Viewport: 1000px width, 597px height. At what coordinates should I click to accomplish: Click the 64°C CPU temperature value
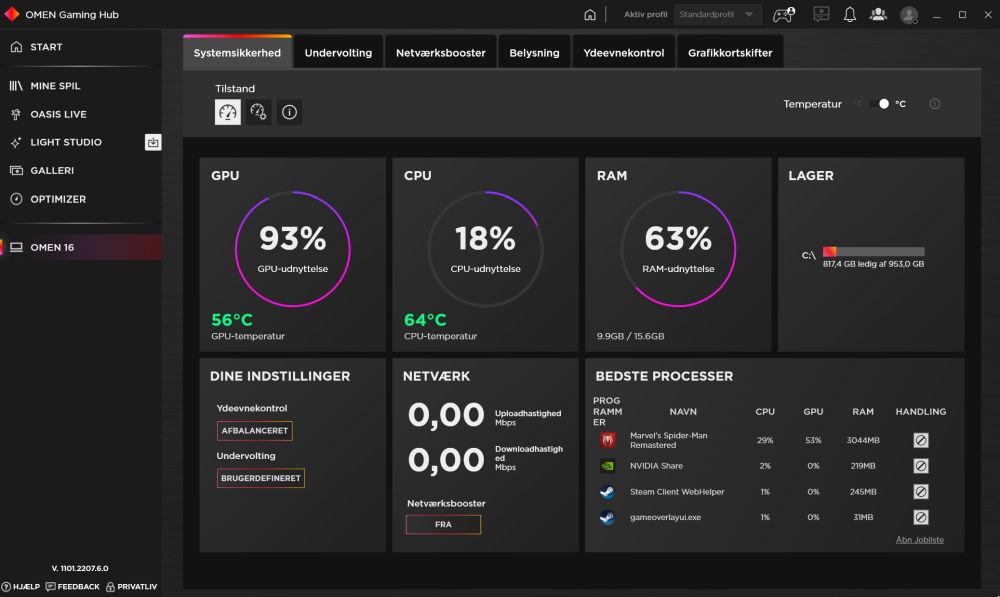425,320
